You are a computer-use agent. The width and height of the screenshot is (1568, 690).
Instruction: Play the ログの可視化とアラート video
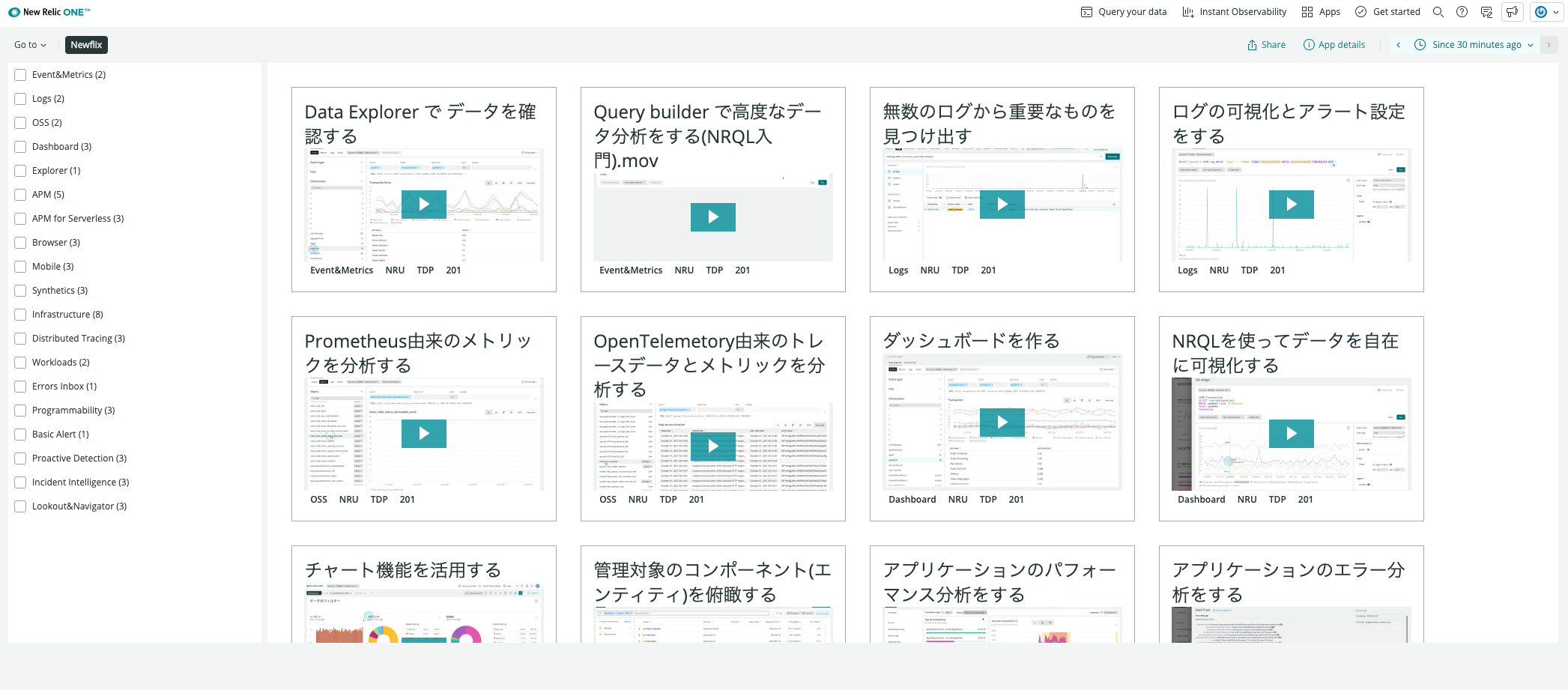click(x=1292, y=204)
